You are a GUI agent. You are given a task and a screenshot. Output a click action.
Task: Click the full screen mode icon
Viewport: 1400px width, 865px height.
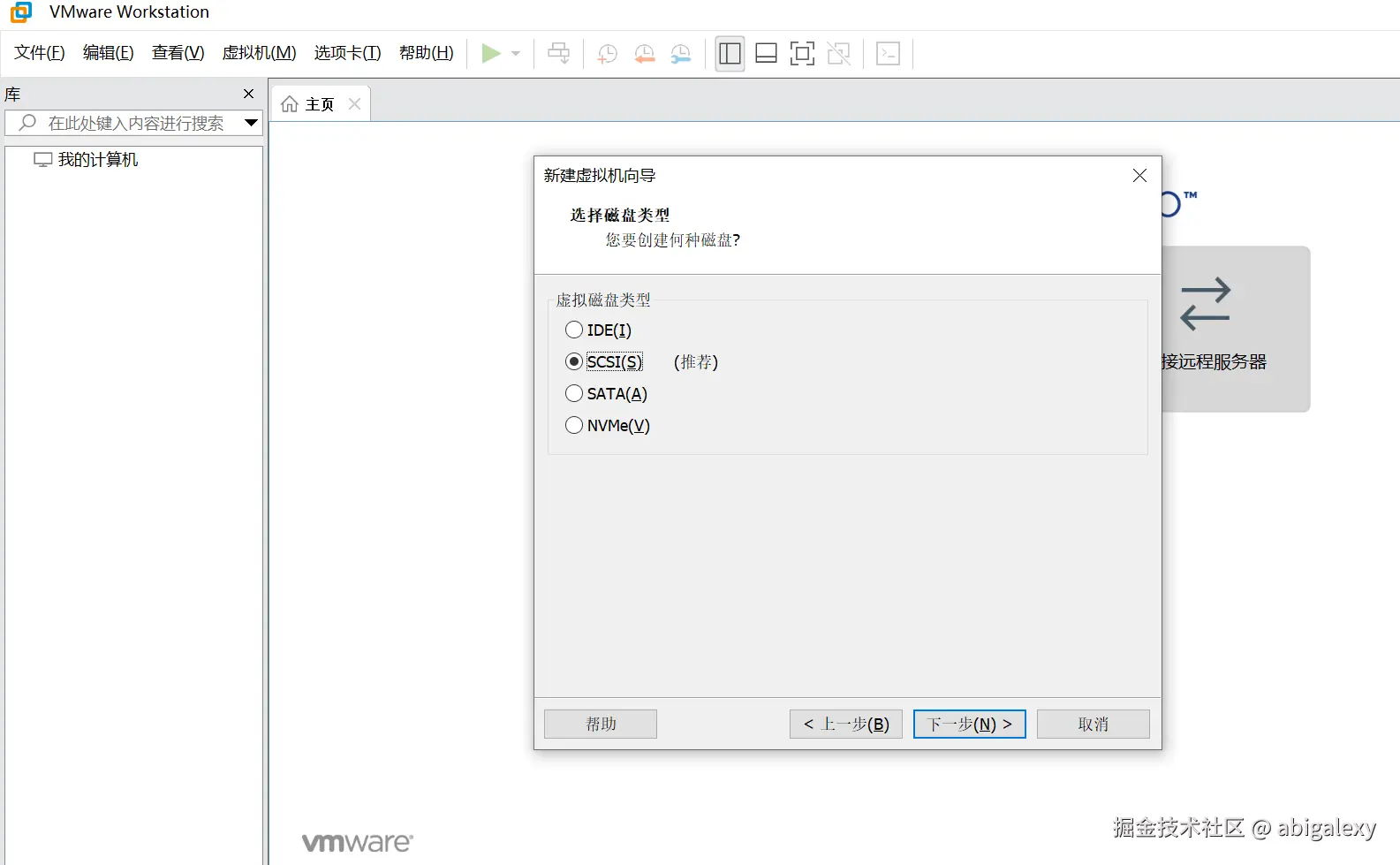pos(802,53)
